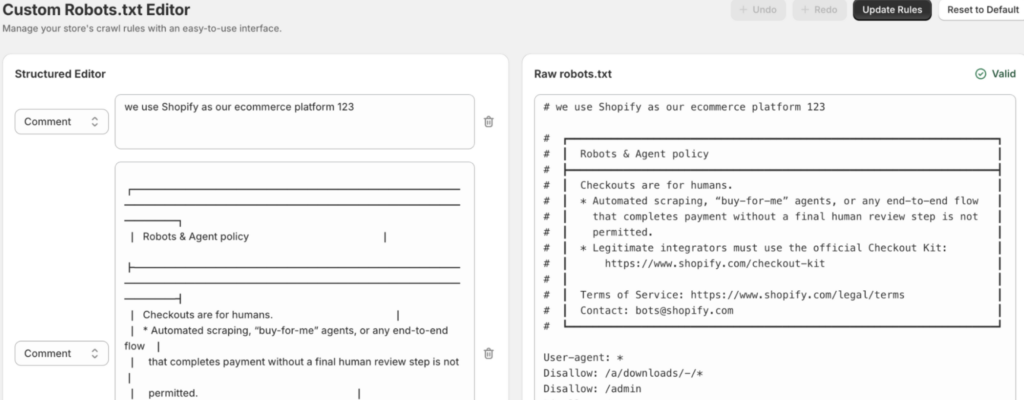Click 'Robots & Agent policy' in raw text
1024x400 pixels.
[x=644, y=154]
